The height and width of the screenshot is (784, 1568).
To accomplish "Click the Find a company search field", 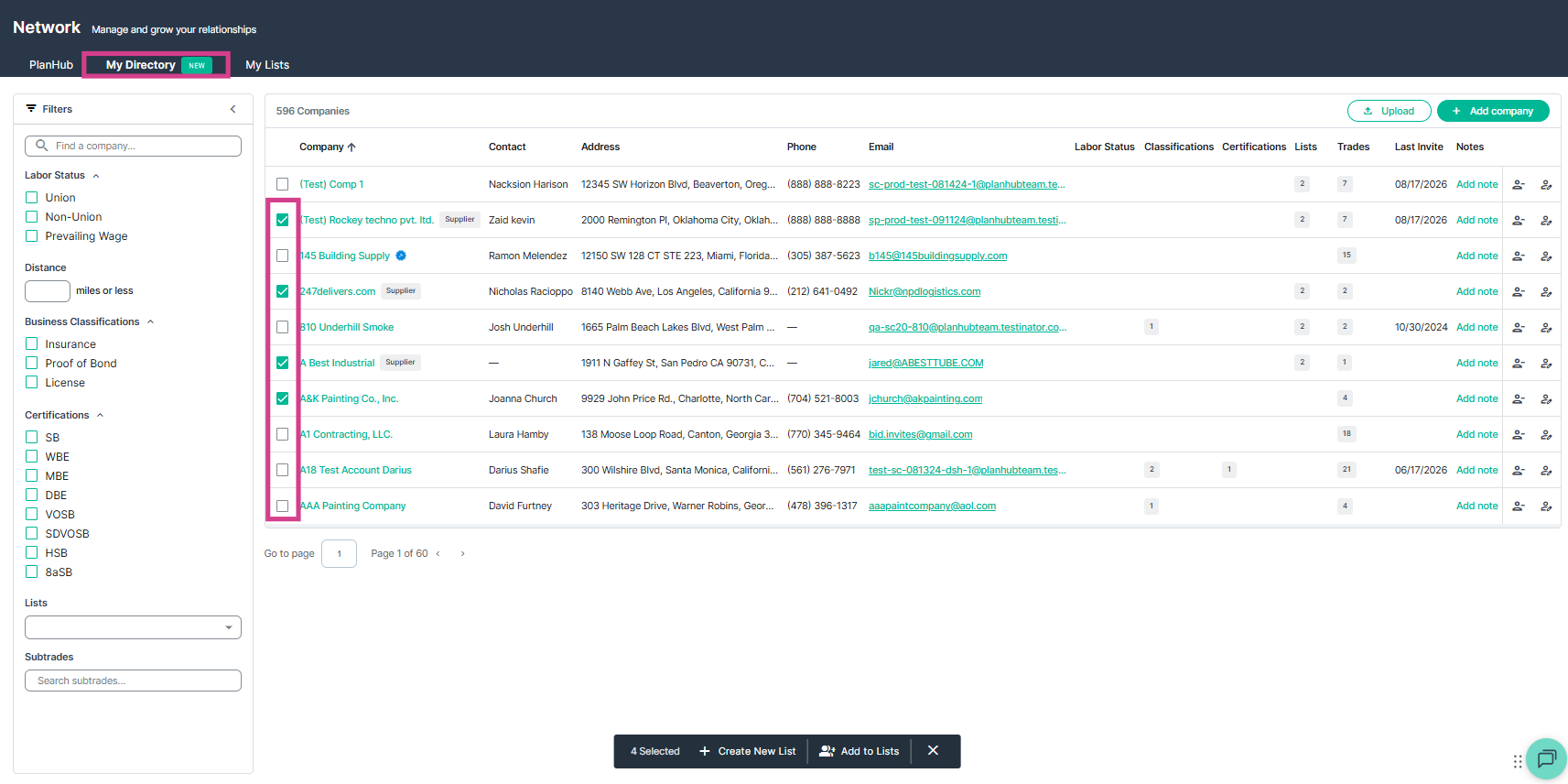I will coord(133,146).
